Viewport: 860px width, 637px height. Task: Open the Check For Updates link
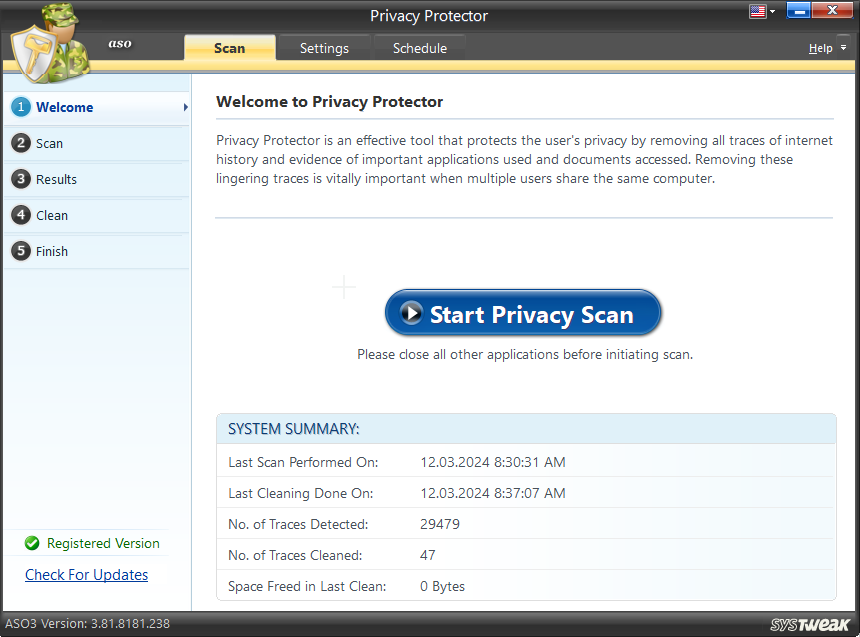pyautogui.click(x=86, y=574)
